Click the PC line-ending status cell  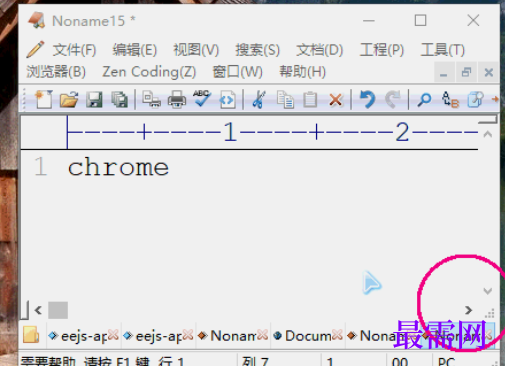click(462, 361)
